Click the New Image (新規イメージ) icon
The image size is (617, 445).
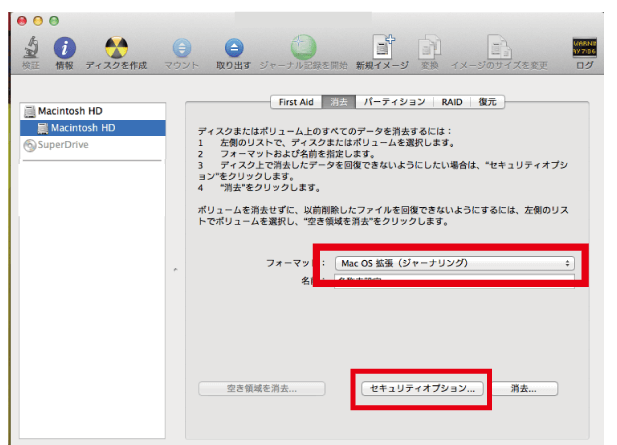[383, 47]
